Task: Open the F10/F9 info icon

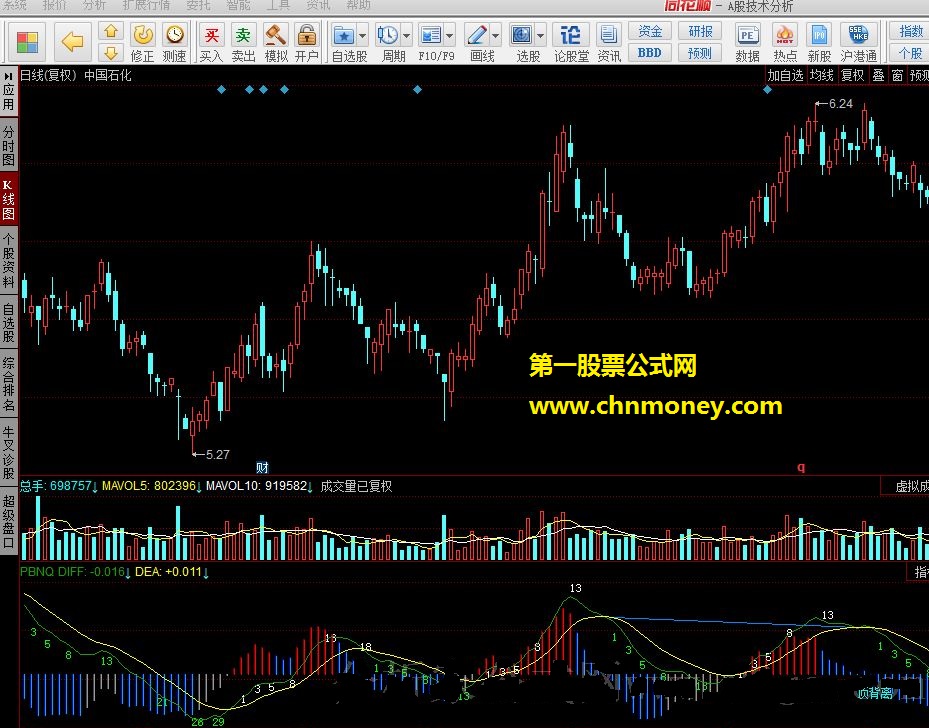Action: coord(431,35)
